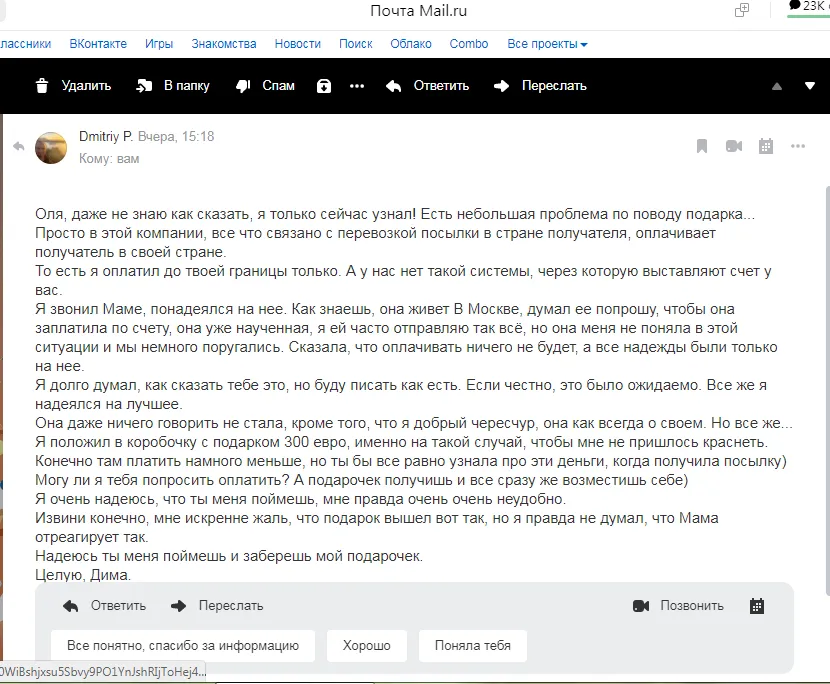Click Ответить in the bottom reply panel
Viewport: 830px width, 684px height.
click(x=119, y=606)
